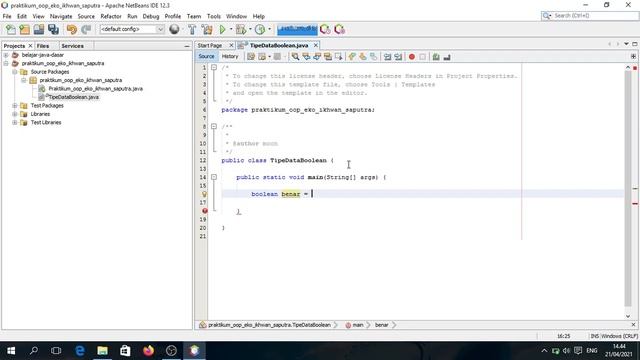Click the green Run Project button
The width and height of the screenshot is (640, 360).
[222, 29]
